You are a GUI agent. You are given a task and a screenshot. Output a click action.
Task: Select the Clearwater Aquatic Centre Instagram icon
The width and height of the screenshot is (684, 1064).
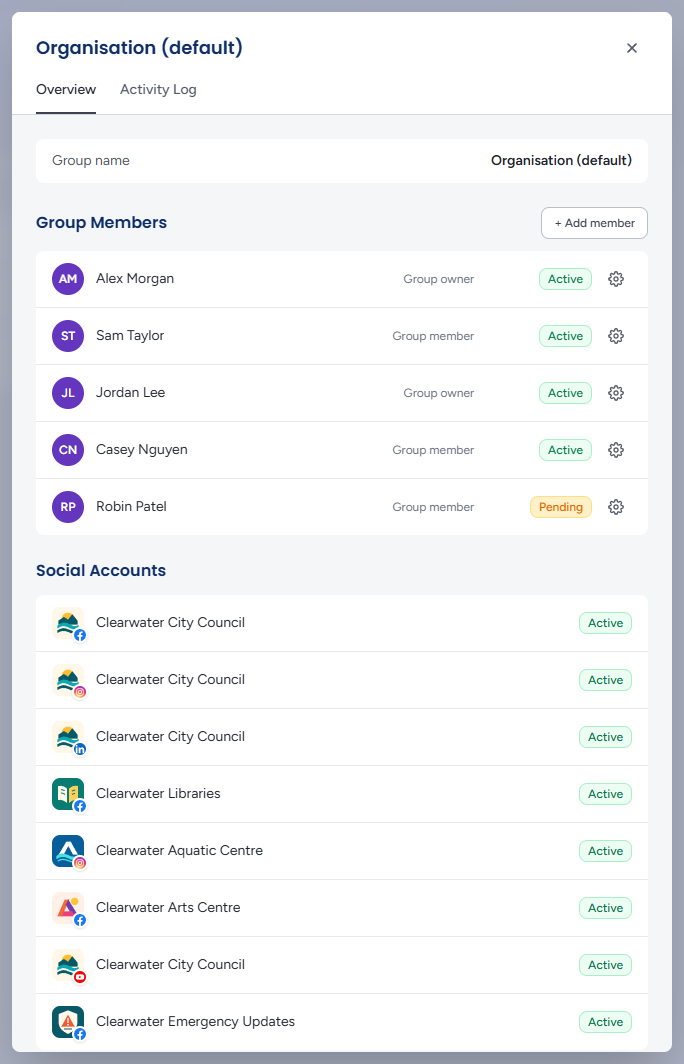coord(69,852)
